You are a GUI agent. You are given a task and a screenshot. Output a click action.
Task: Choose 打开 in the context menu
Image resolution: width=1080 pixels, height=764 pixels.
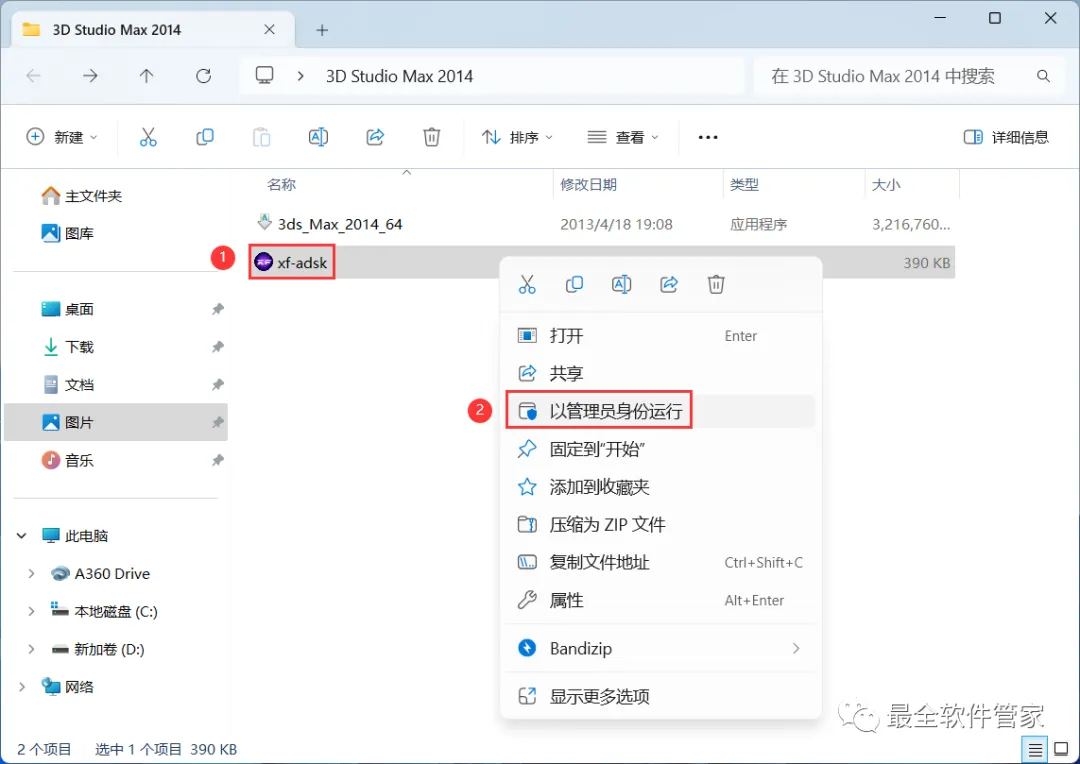tap(661, 335)
